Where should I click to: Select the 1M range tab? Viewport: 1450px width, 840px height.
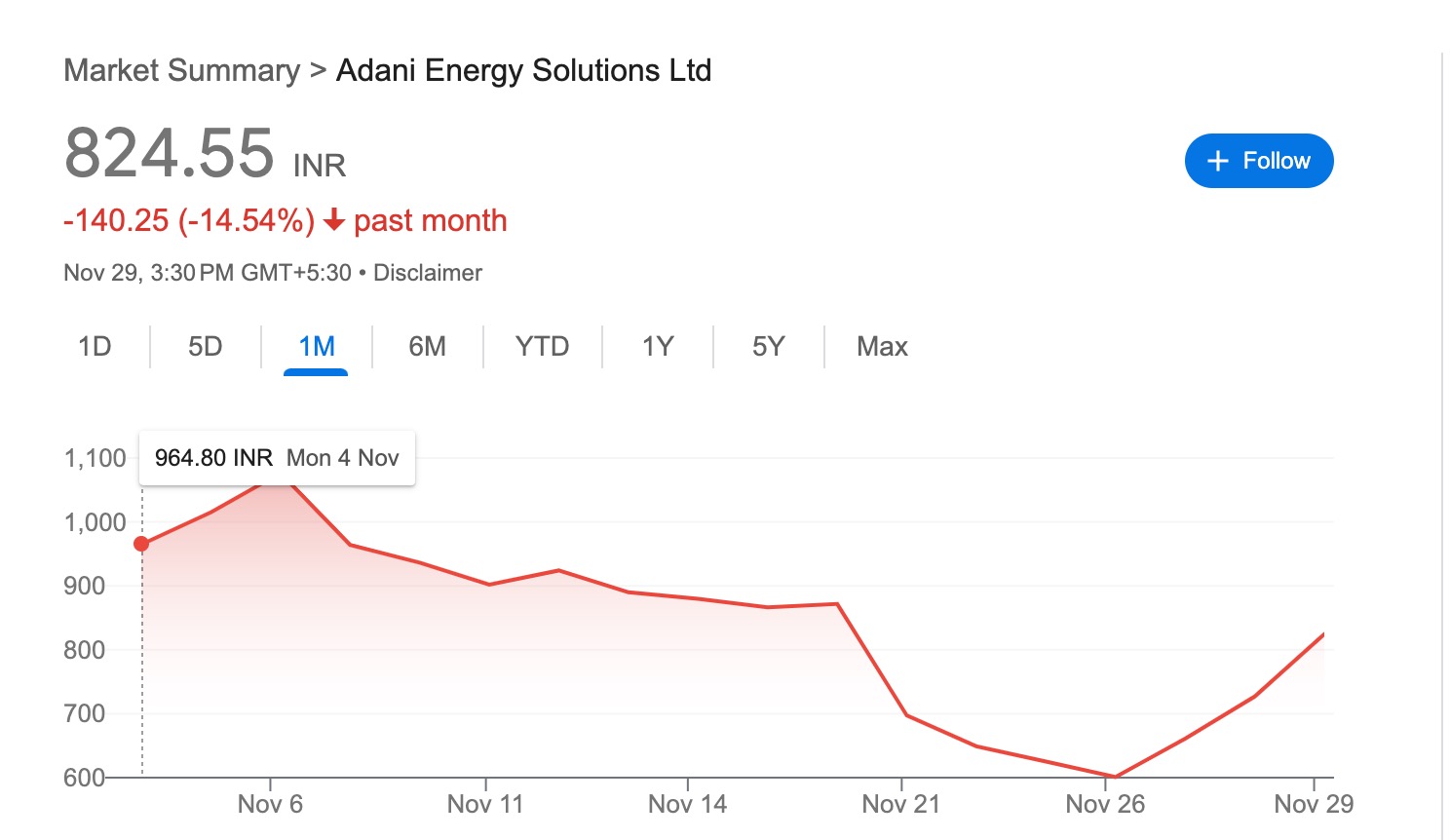pyautogui.click(x=317, y=347)
